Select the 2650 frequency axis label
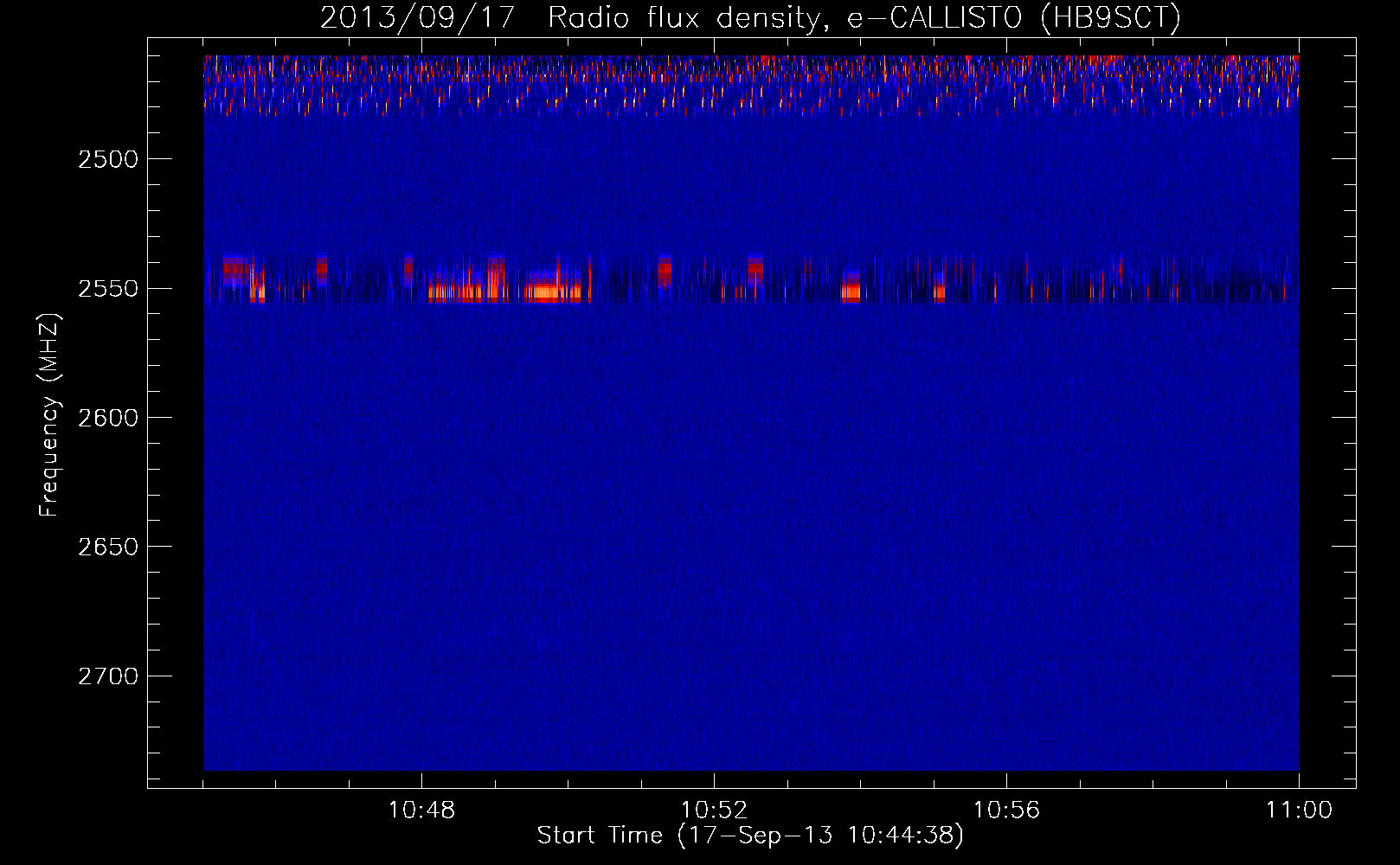This screenshot has height=865, width=1400. point(107,547)
